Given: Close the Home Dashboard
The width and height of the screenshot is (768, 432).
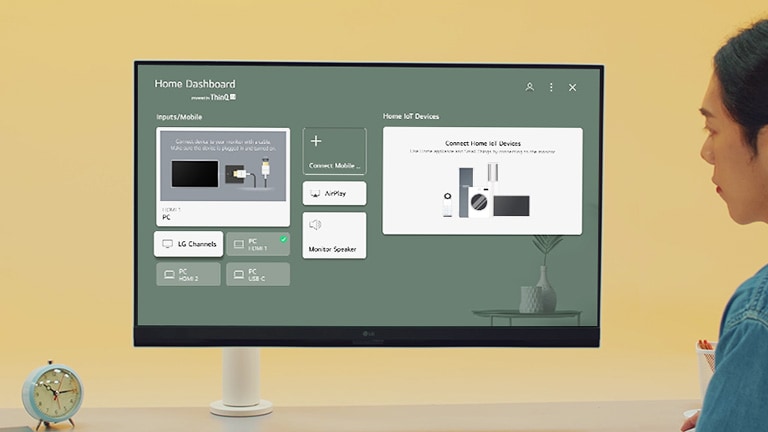Looking at the screenshot, I should pos(572,87).
